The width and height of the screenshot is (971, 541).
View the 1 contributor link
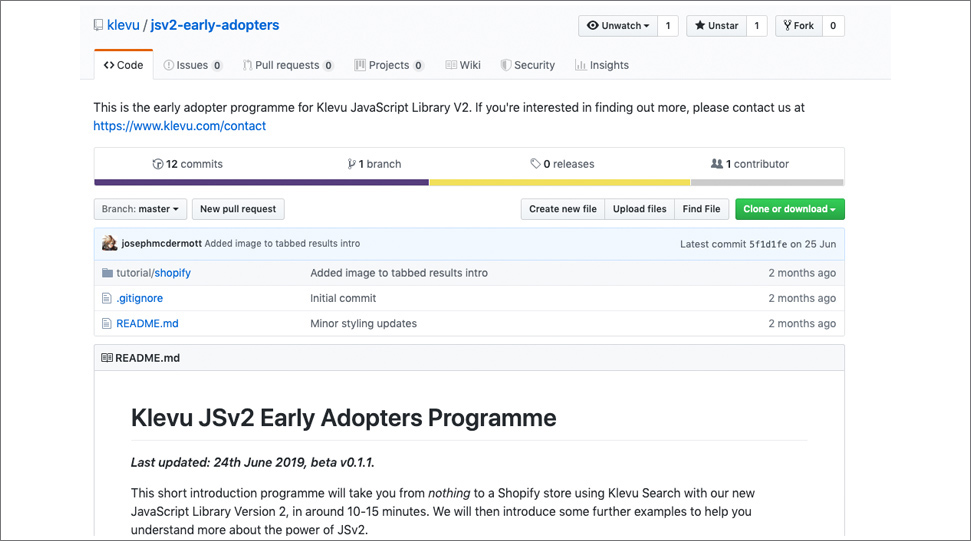750,164
